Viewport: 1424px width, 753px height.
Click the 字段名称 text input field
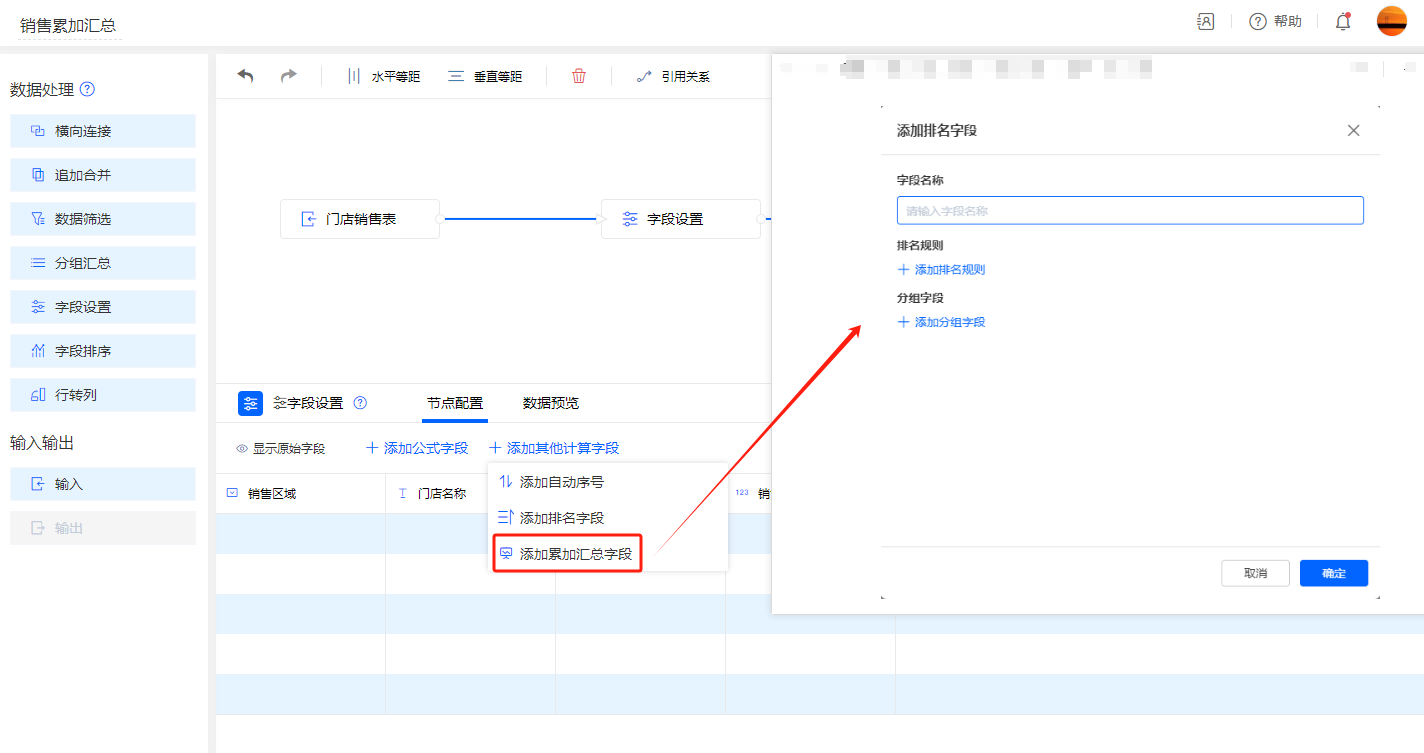(1130, 211)
